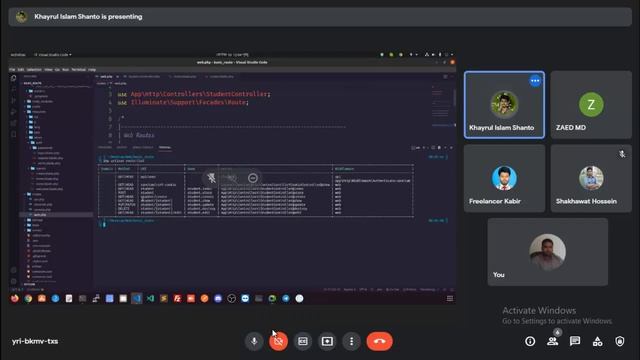This screenshot has width=640, height=360.
Task: Click the StudentController use statement line
Action: click(194, 94)
